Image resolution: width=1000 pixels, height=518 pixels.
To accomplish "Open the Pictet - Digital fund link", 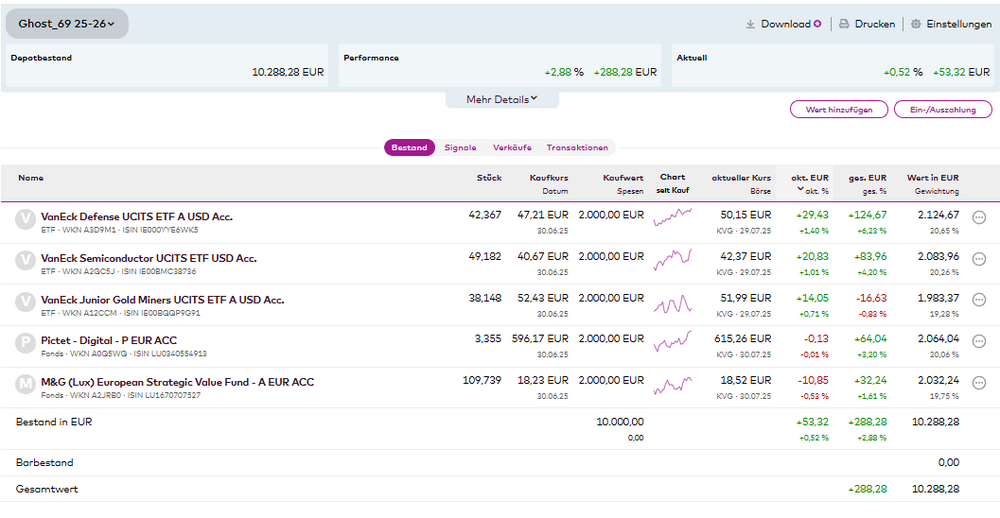I will pyautogui.click(x=109, y=340).
